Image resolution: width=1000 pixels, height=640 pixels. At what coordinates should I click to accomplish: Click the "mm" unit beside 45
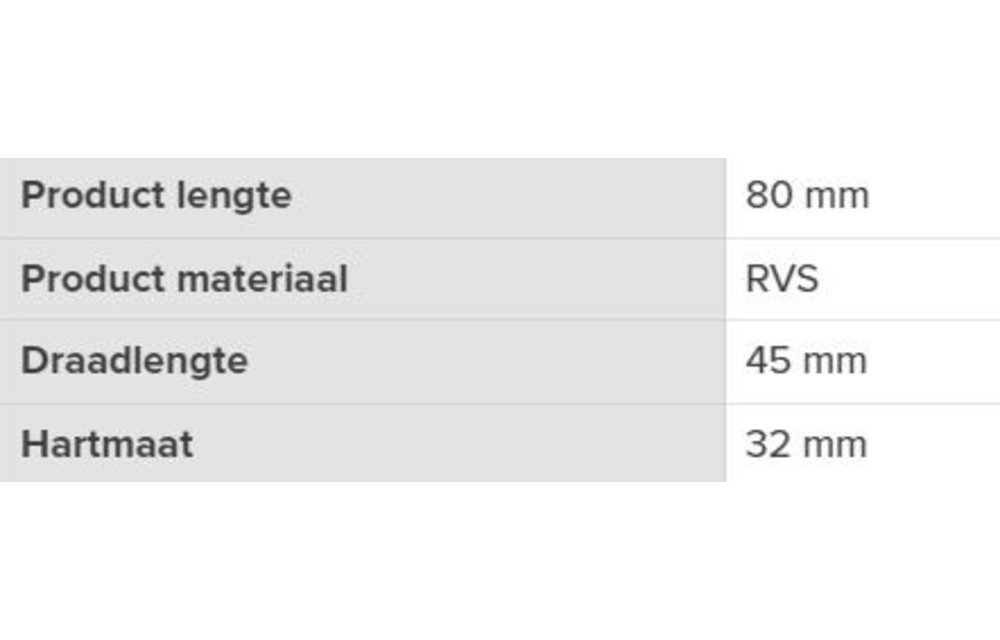tap(836, 362)
